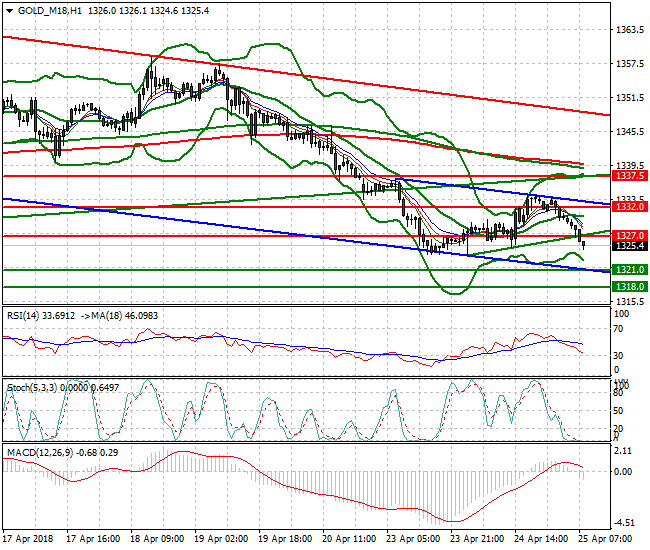Click the 1327.0 resistance price label
Viewport: 650px width, 550px height.
629,235
